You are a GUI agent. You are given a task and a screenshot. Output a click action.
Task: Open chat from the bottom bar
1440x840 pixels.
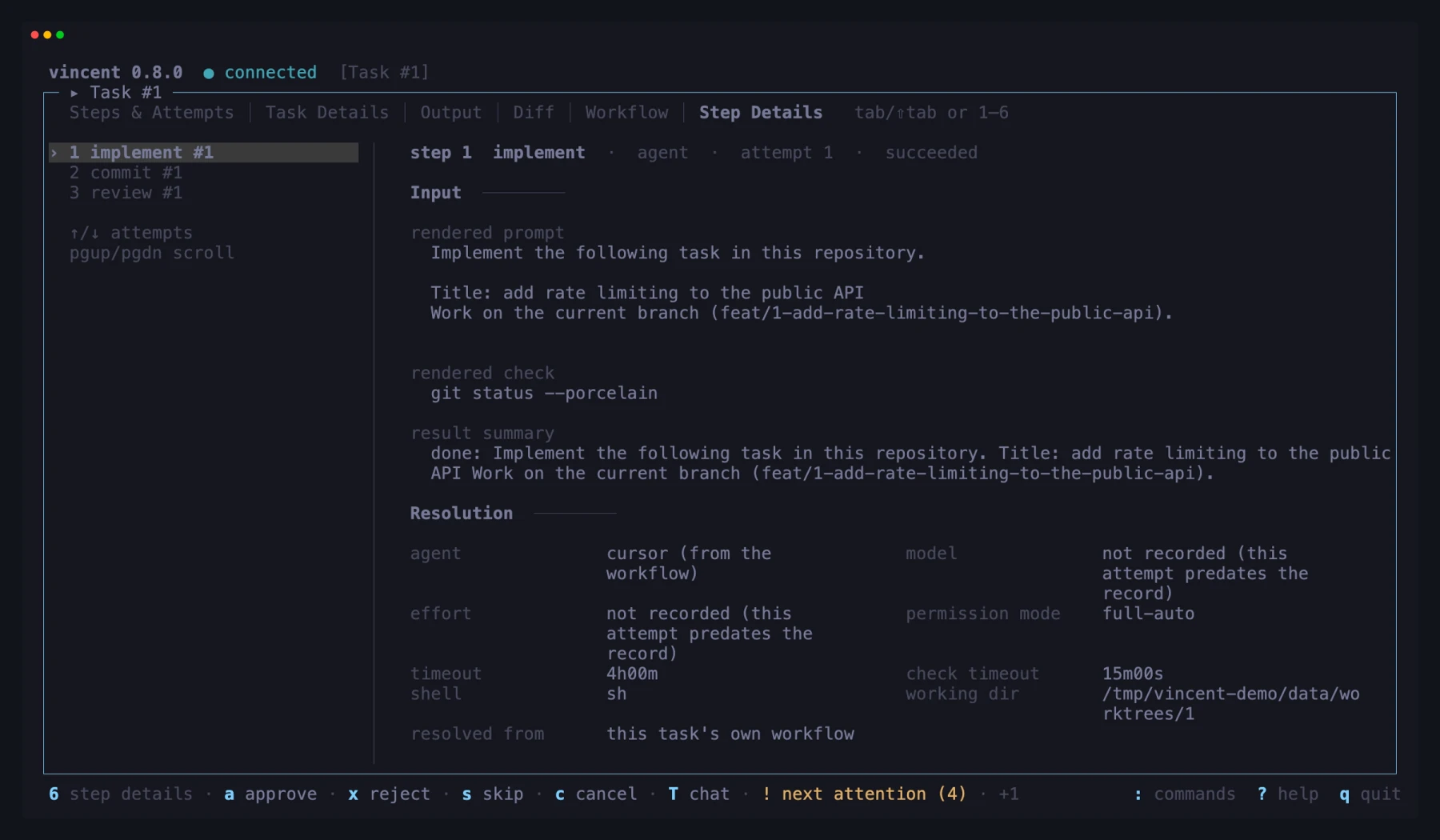click(699, 794)
